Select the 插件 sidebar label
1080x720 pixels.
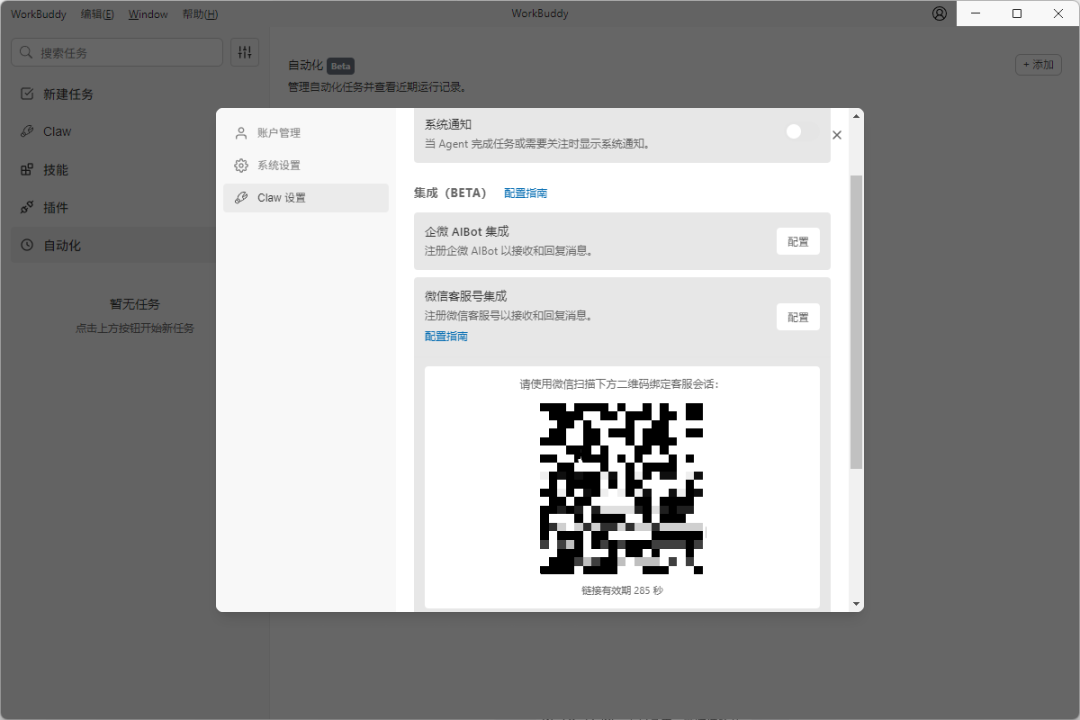tap(56, 208)
